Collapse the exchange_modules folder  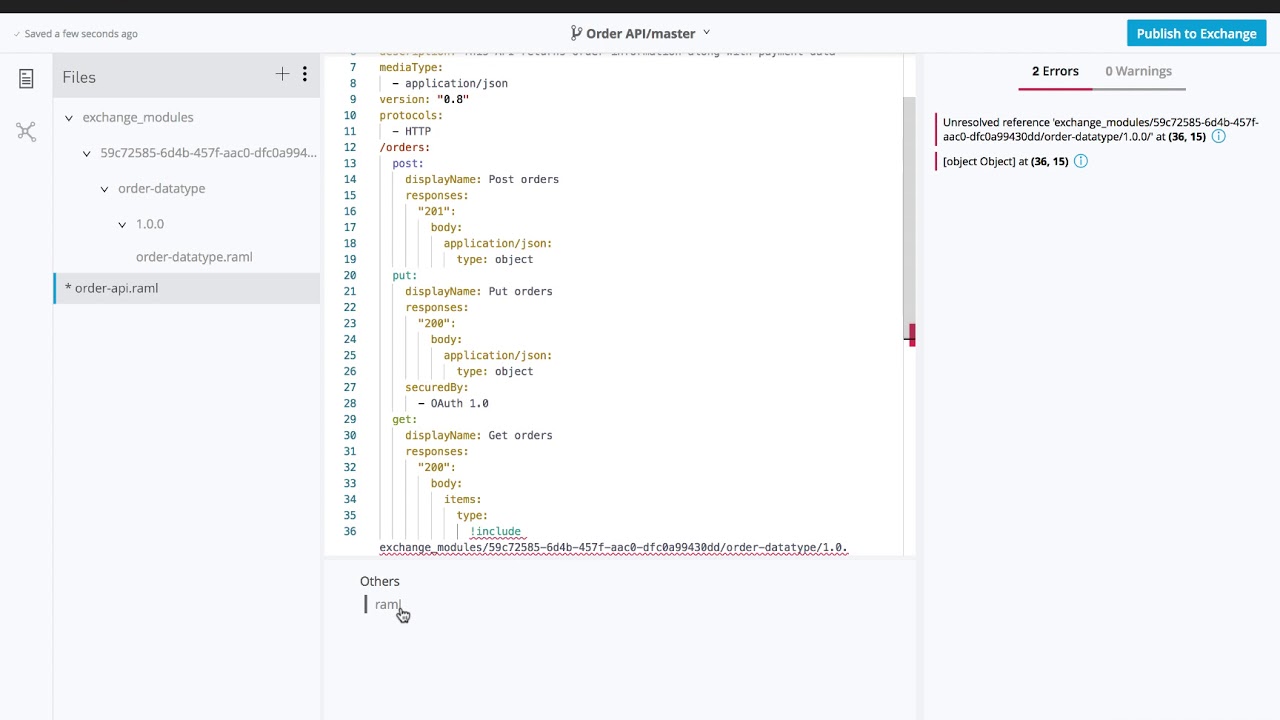click(x=69, y=118)
